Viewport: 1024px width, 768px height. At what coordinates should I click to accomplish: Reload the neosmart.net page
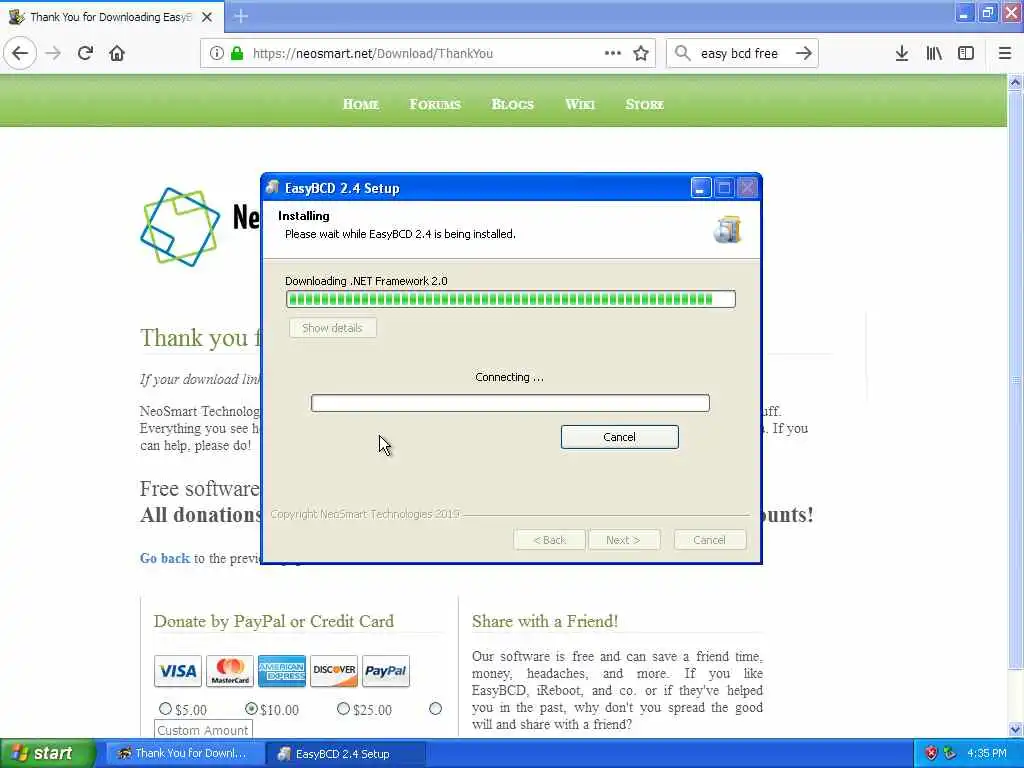tap(85, 53)
